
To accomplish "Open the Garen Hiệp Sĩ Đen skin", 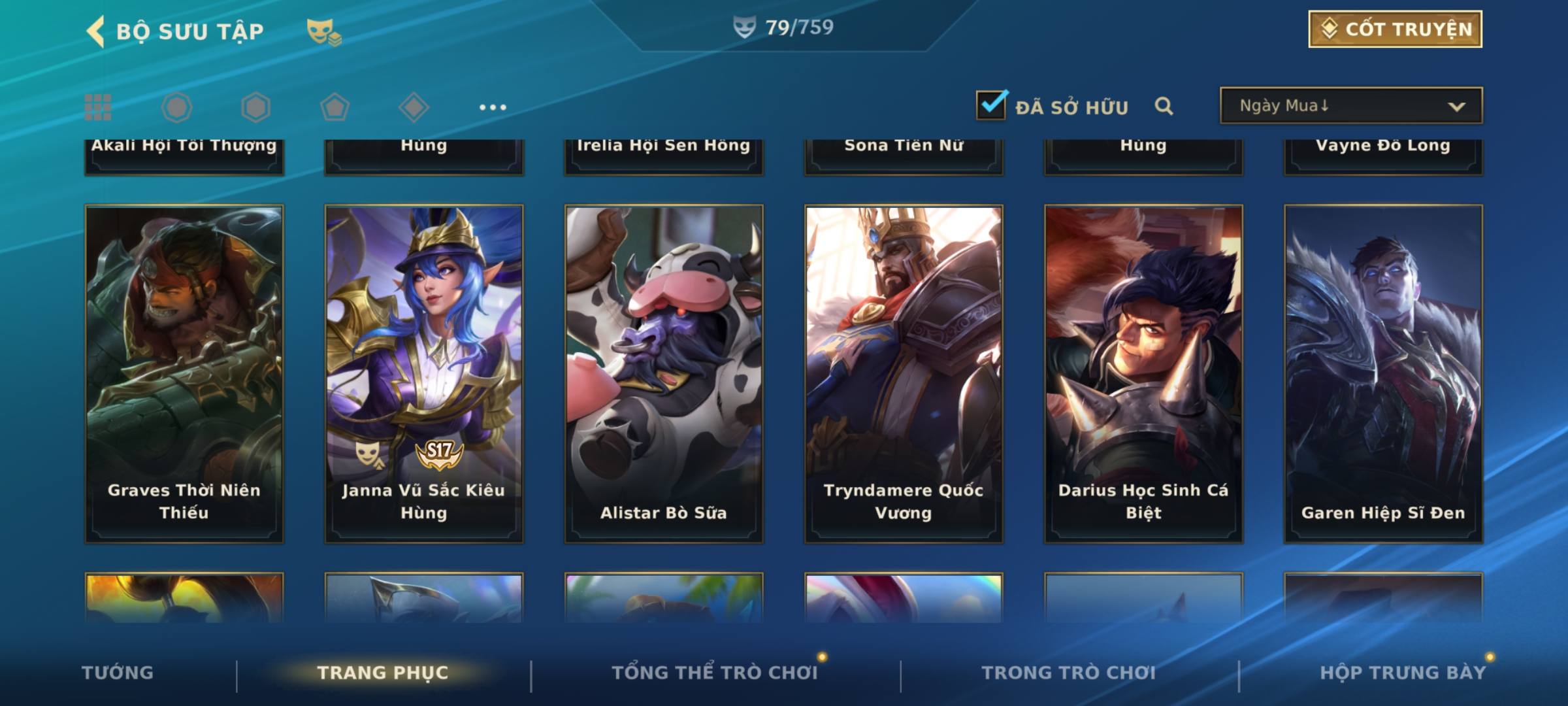I will [x=1383, y=374].
